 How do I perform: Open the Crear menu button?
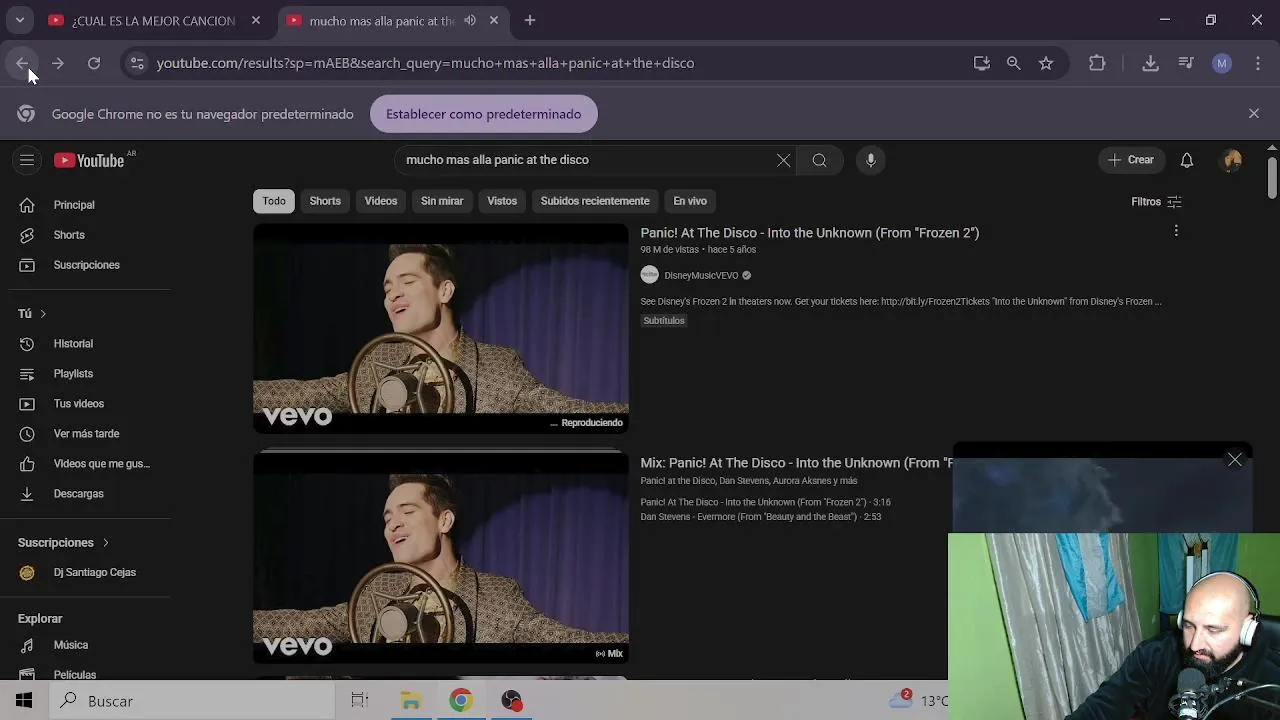coord(1131,160)
